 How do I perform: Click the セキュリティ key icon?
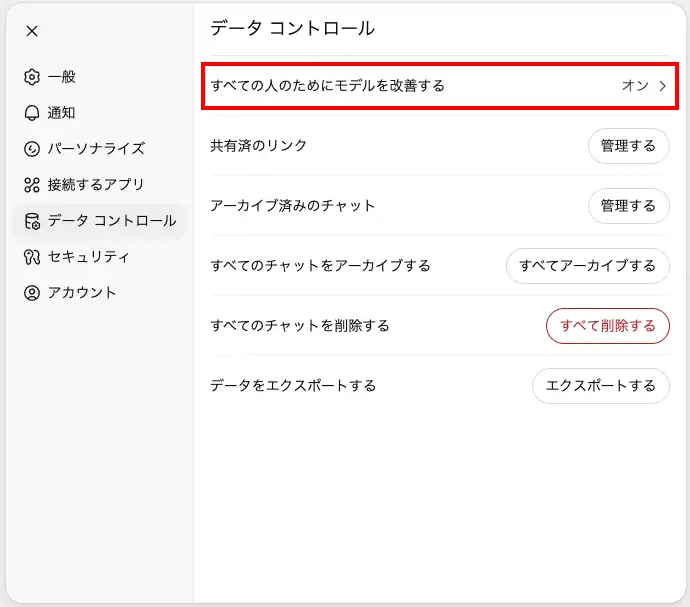pyautogui.click(x=32, y=257)
